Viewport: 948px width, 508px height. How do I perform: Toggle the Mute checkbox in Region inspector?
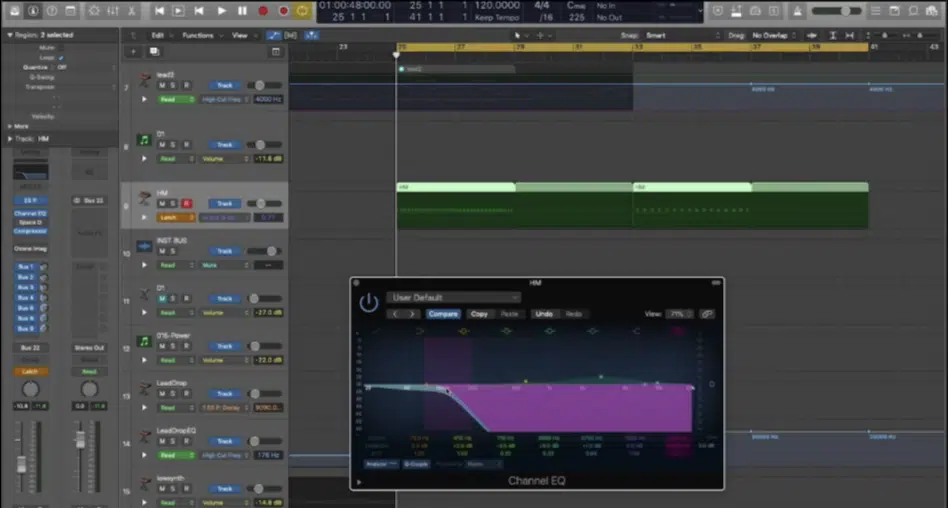pos(61,48)
